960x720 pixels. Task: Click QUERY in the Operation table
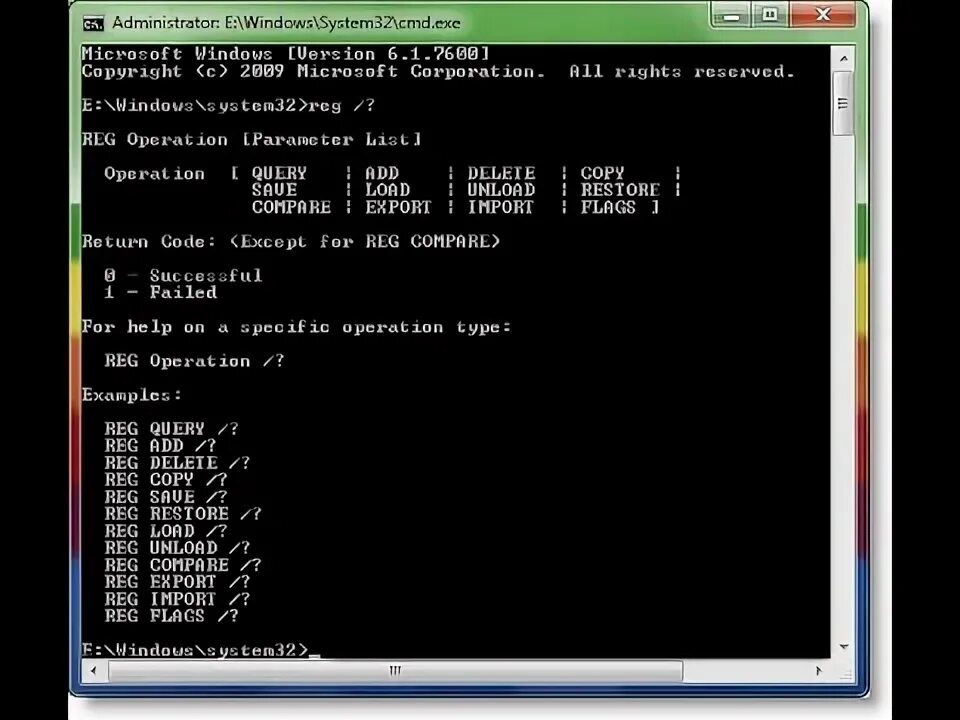(x=279, y=173)
